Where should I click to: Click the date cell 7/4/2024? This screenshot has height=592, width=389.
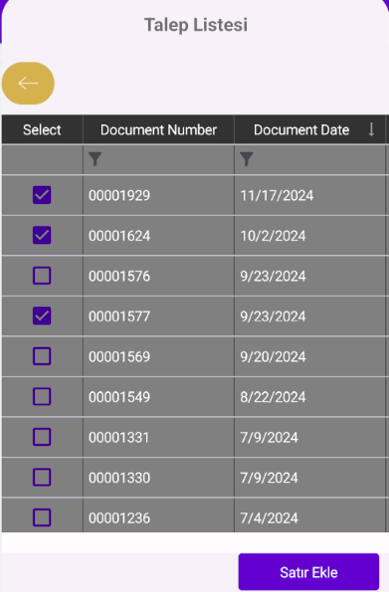310,515
